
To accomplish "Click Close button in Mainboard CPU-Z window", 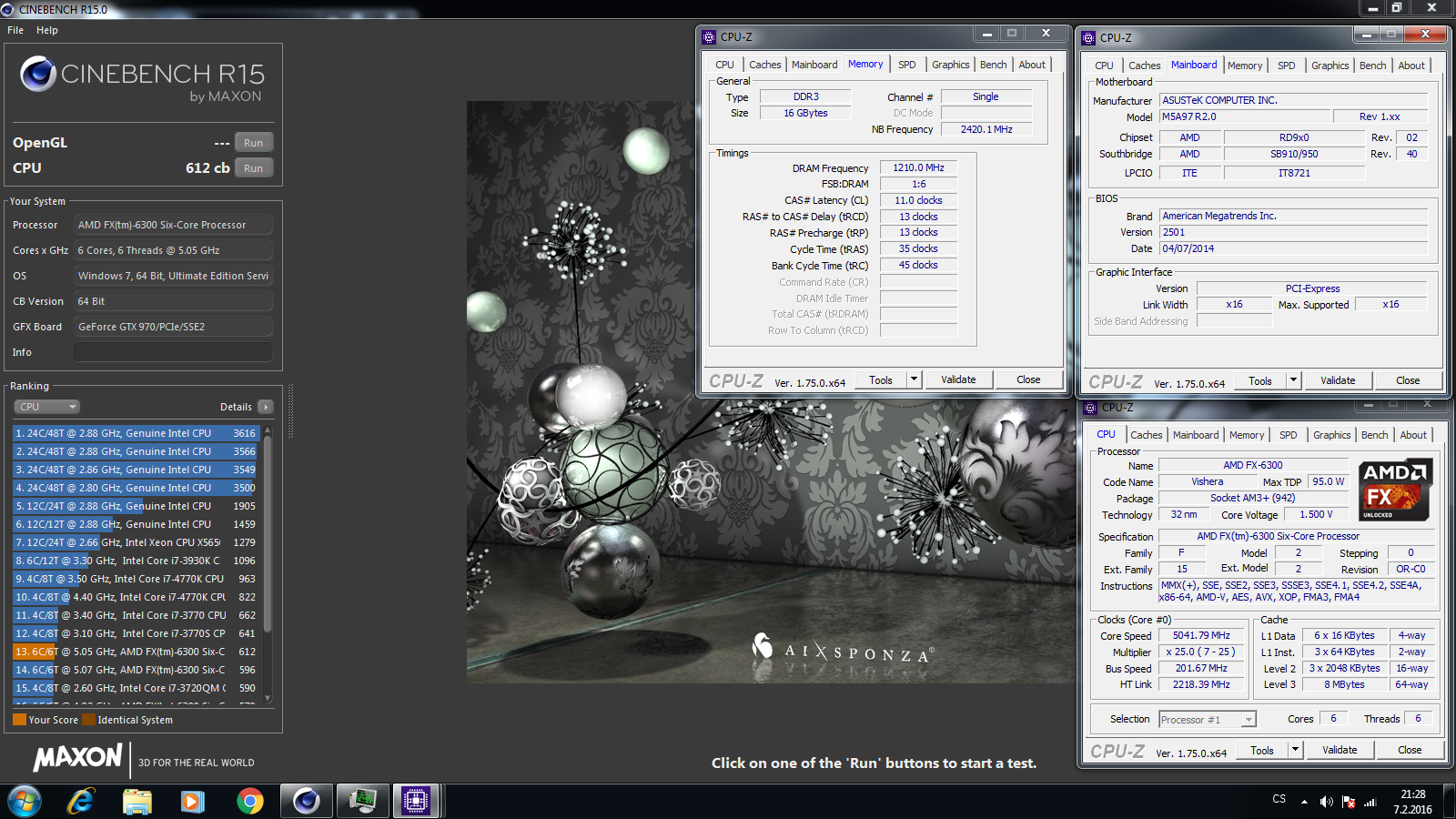I will [1408, 381].
